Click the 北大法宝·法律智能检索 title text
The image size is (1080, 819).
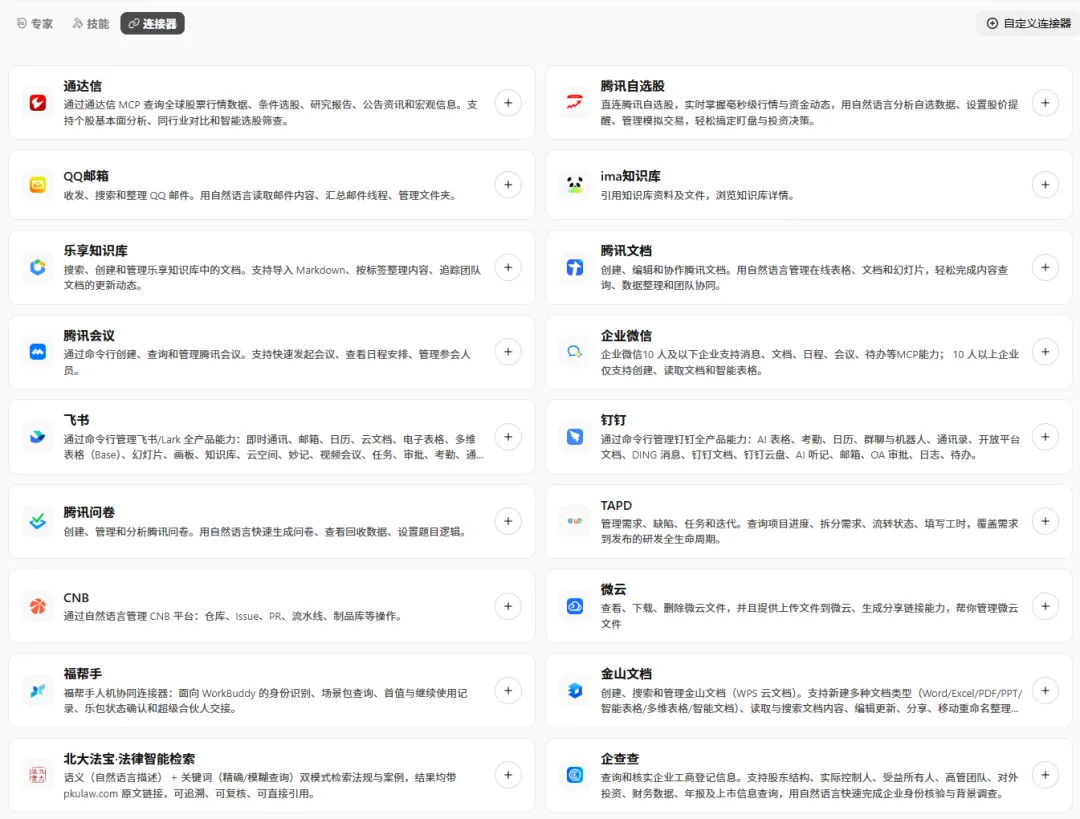point(129,759)
